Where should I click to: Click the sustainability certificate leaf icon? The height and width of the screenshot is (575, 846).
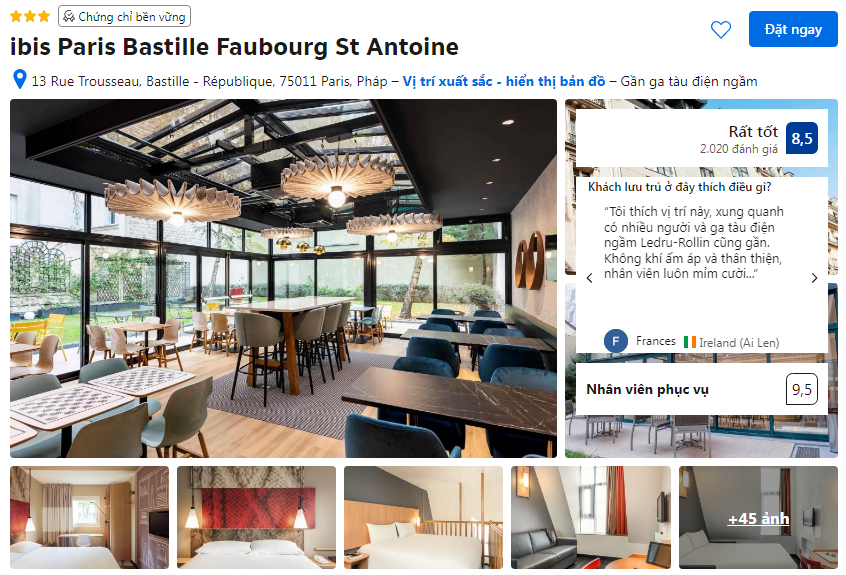coord(69,17)
